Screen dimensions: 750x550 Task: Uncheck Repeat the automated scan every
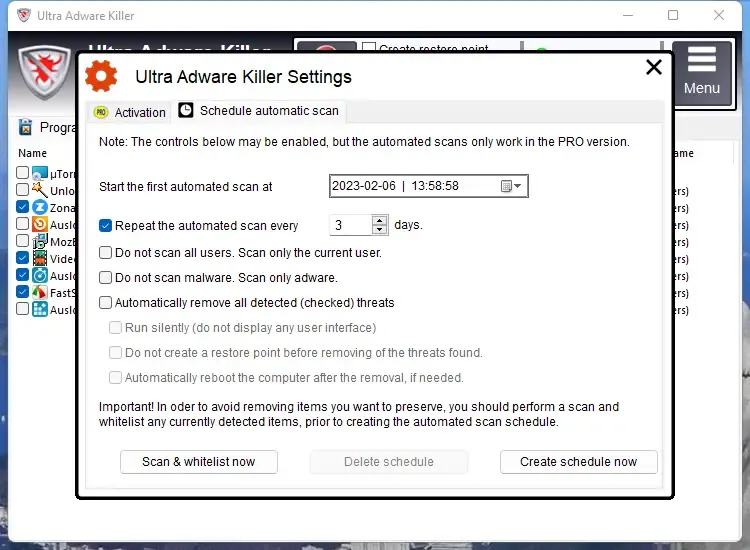(x=105, y=226)
